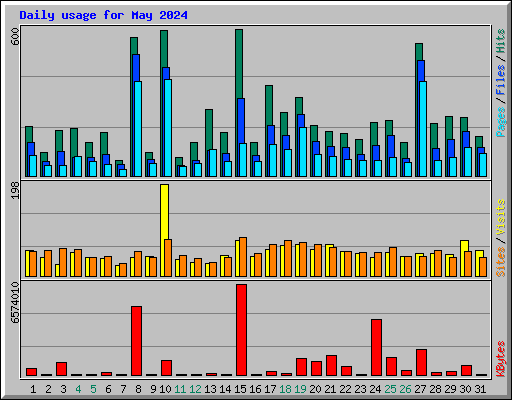Click day label '9' on the x-axis
Screen dimensions: 512x400
pos(153,389)
